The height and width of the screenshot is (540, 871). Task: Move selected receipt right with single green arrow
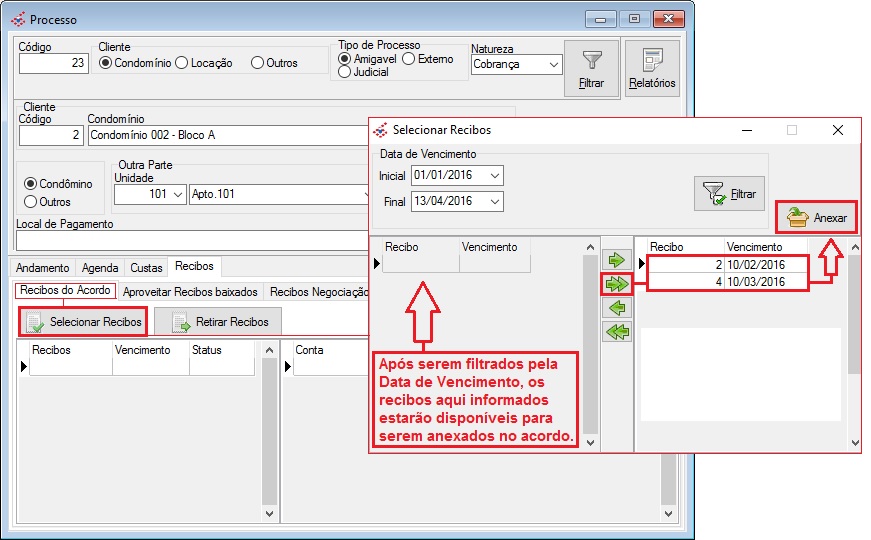(618, 260)
